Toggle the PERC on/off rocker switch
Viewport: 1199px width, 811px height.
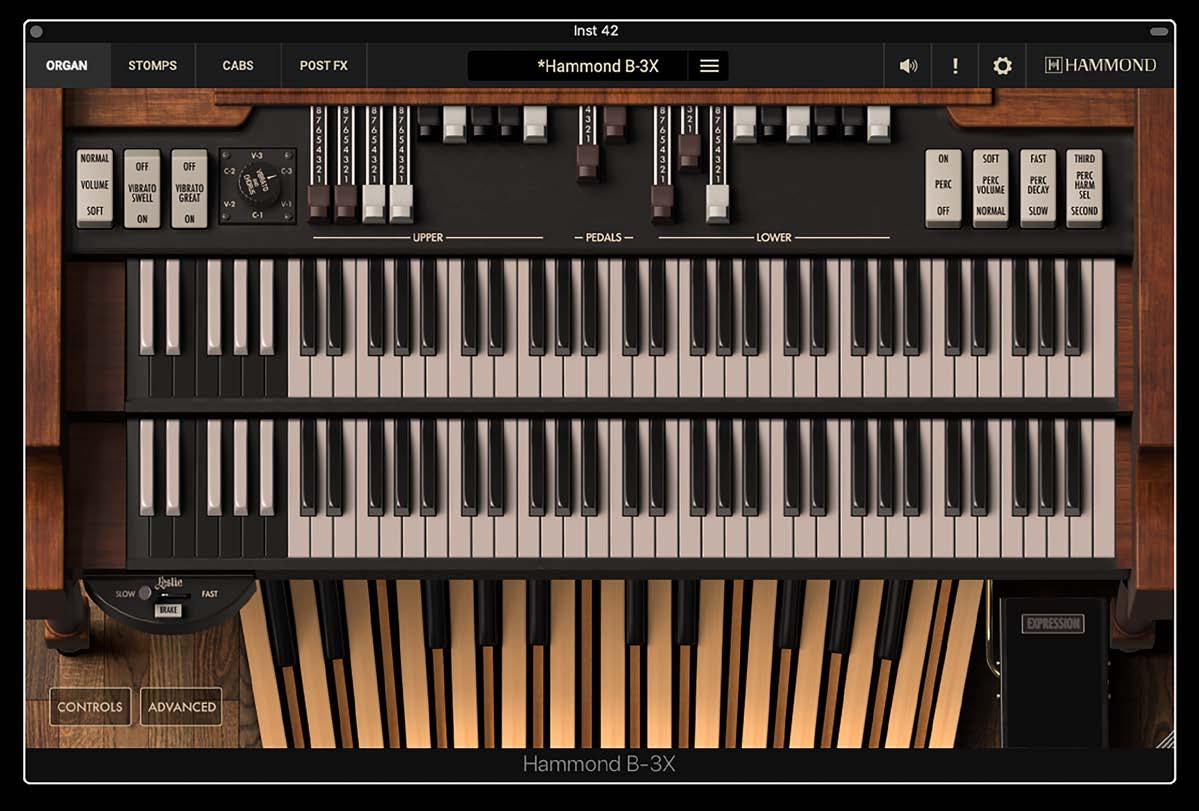tap(943, 187)
